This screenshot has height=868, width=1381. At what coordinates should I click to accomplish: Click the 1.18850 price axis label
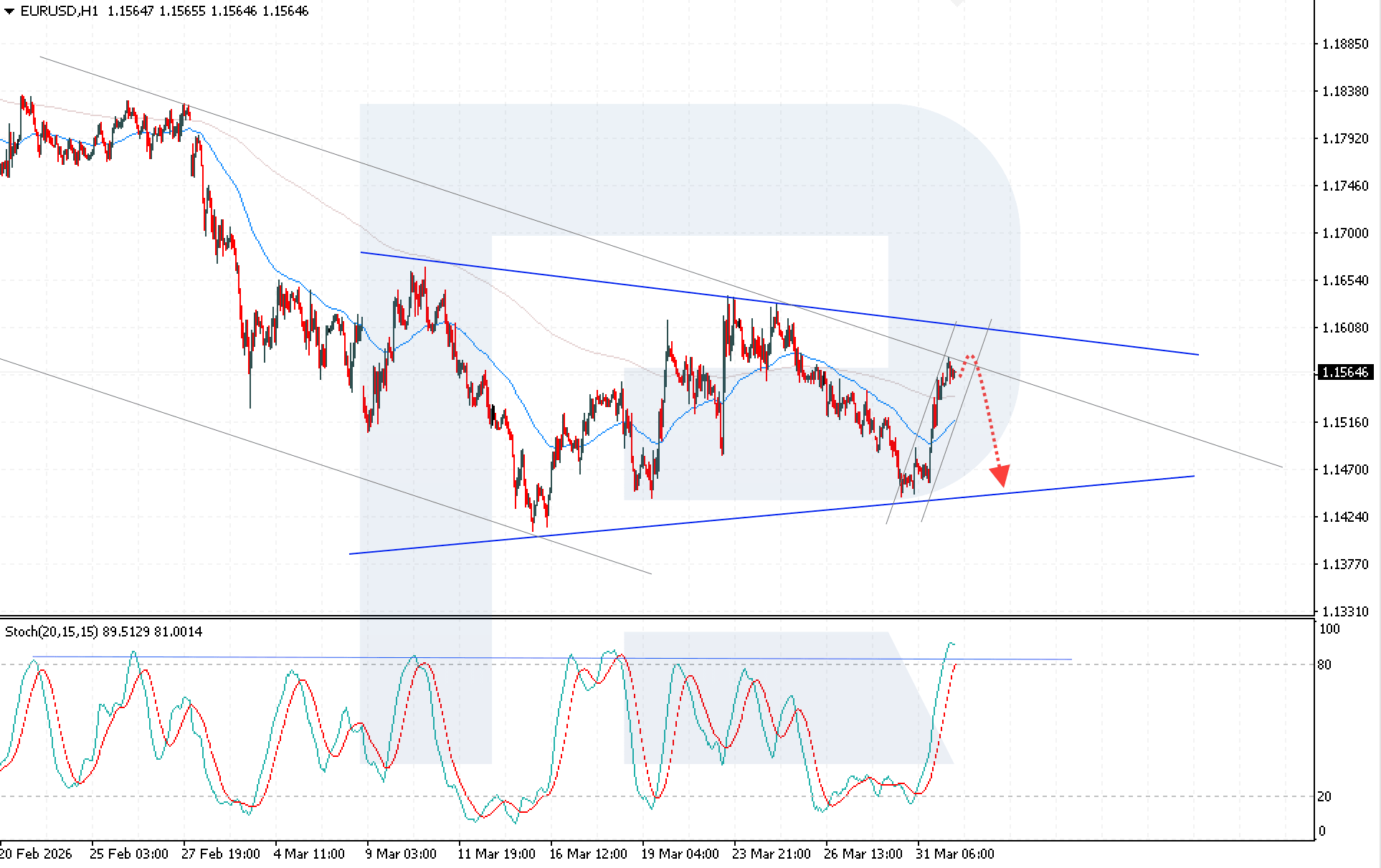point(1345,44)
